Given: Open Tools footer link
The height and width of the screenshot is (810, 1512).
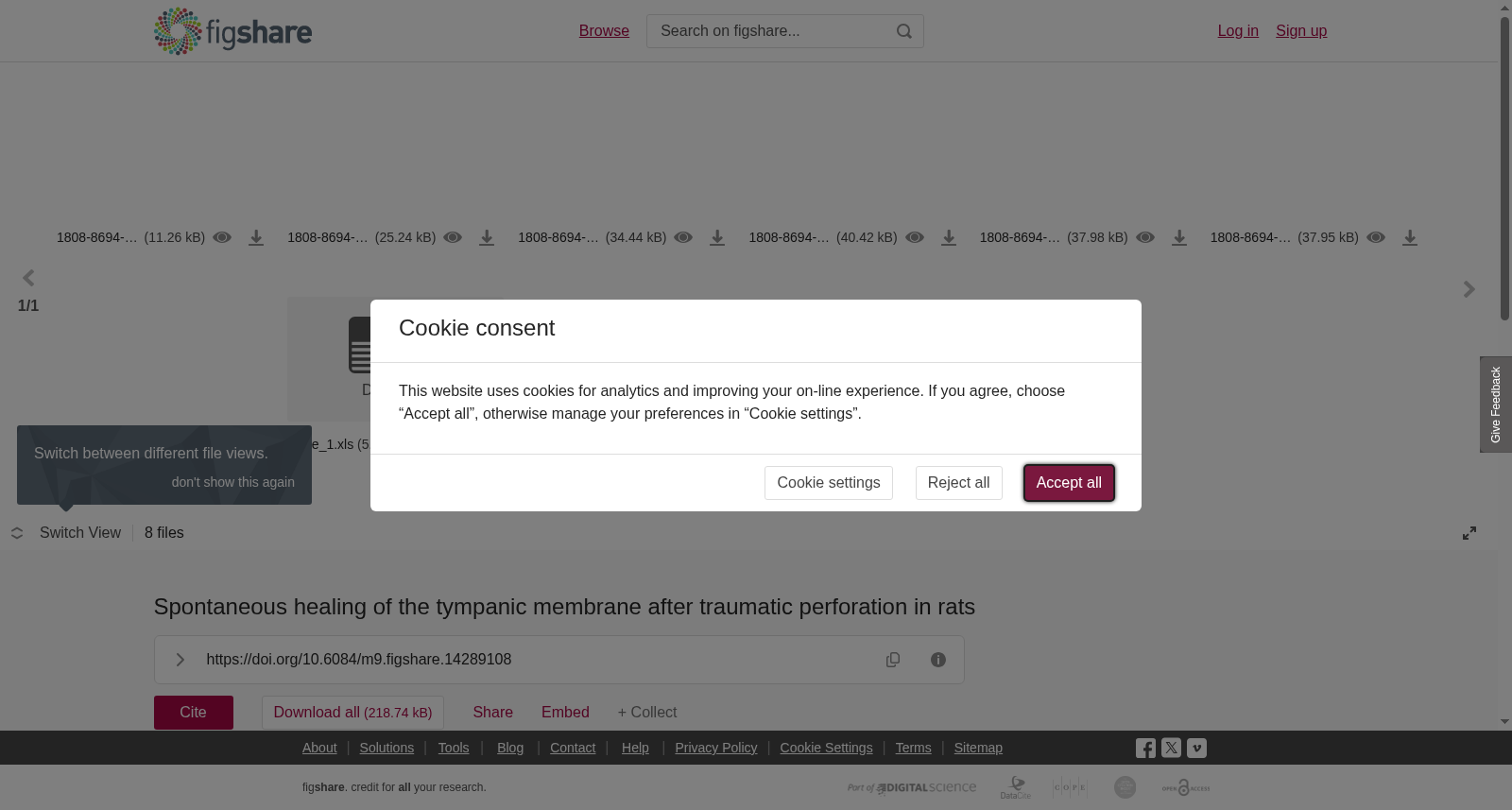Looking at the screenshot, I should point(454,748).
